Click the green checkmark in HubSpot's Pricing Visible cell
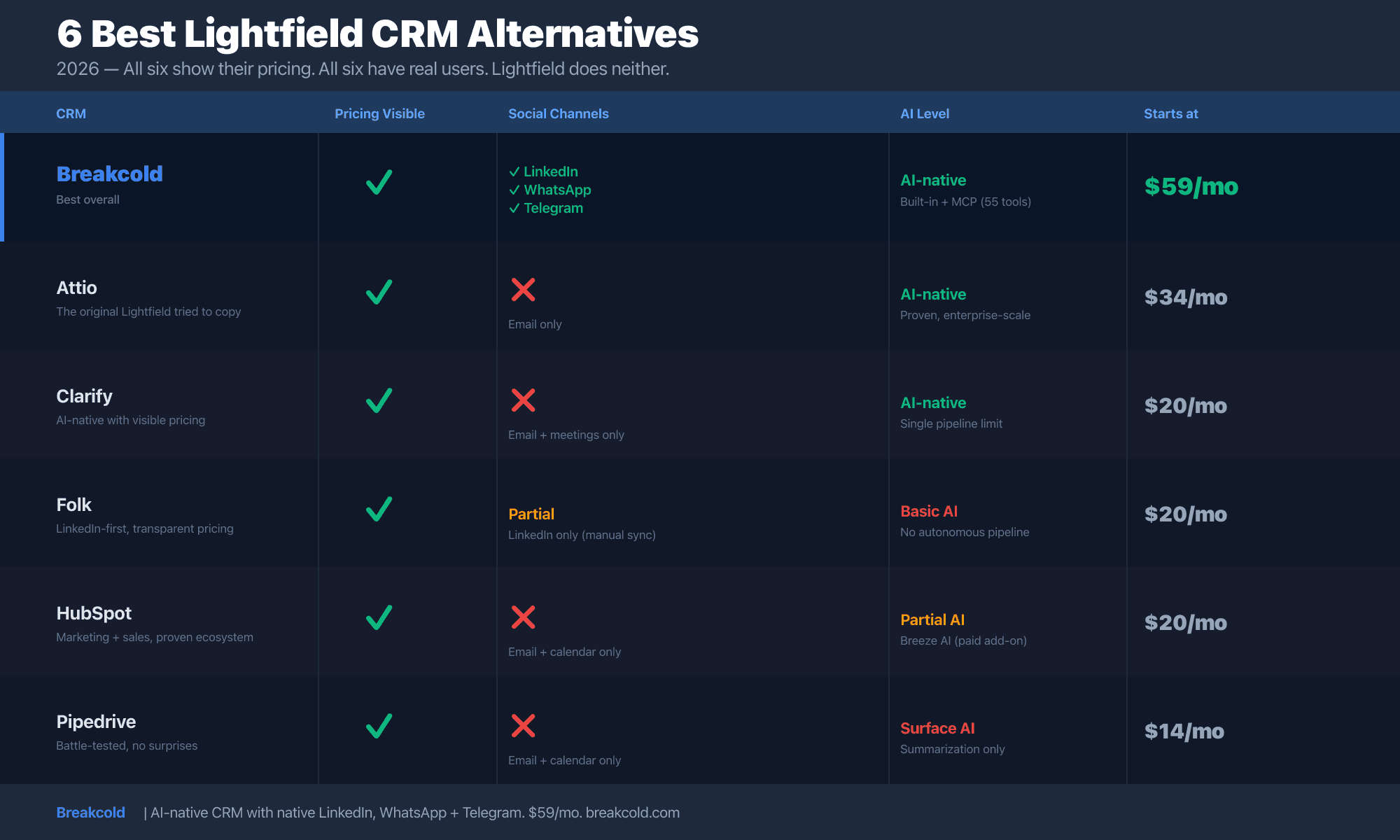This screenshot has width=1400, height=840. coord(379,617)
